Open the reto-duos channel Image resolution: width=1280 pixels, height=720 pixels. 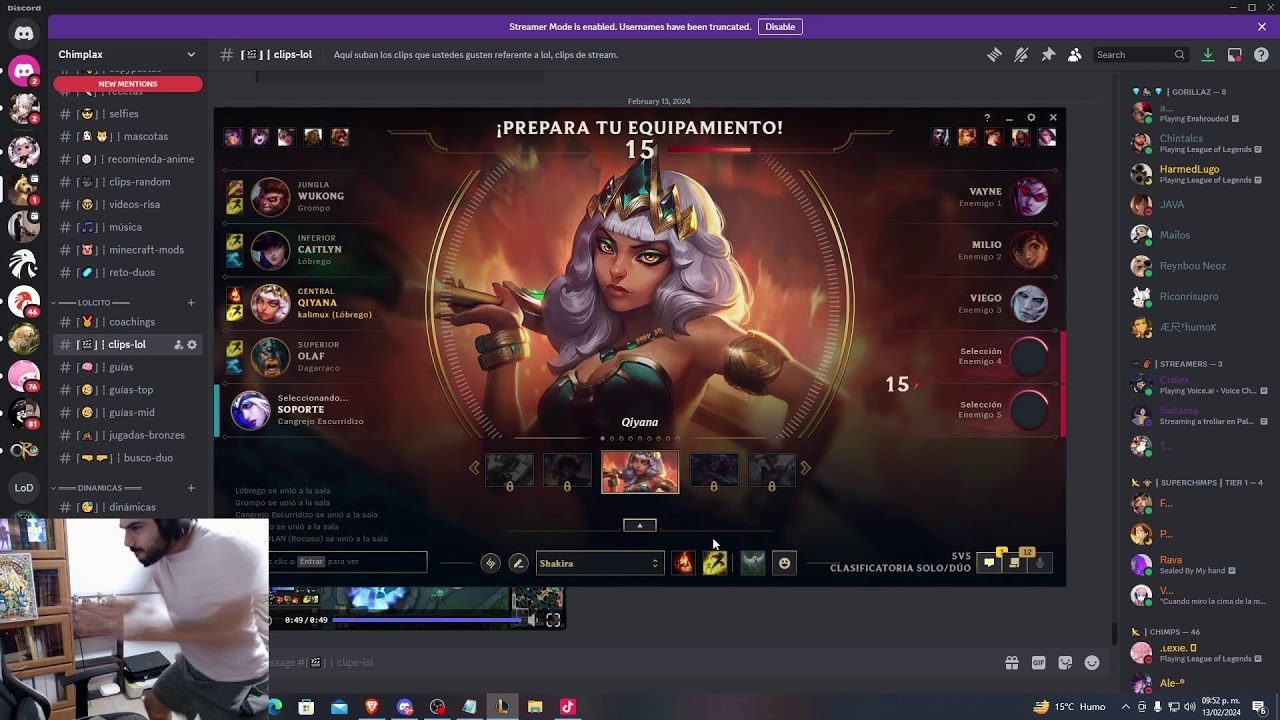coord(128,272)
